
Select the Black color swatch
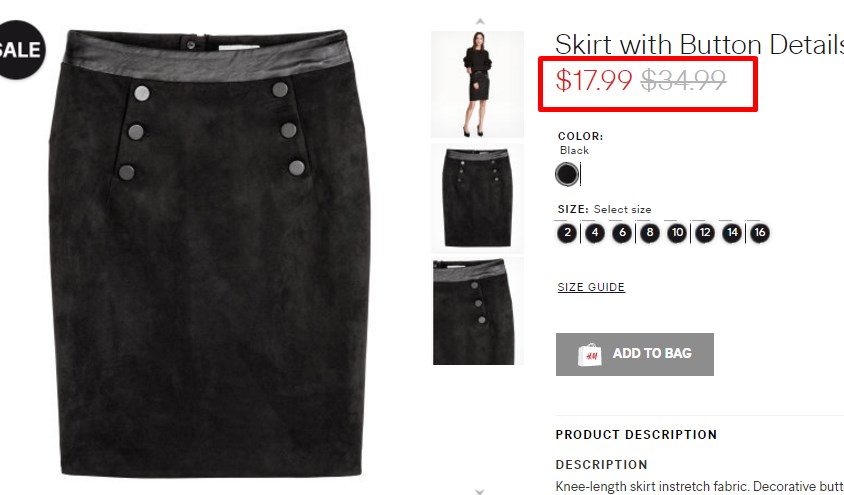coord(567,174)
